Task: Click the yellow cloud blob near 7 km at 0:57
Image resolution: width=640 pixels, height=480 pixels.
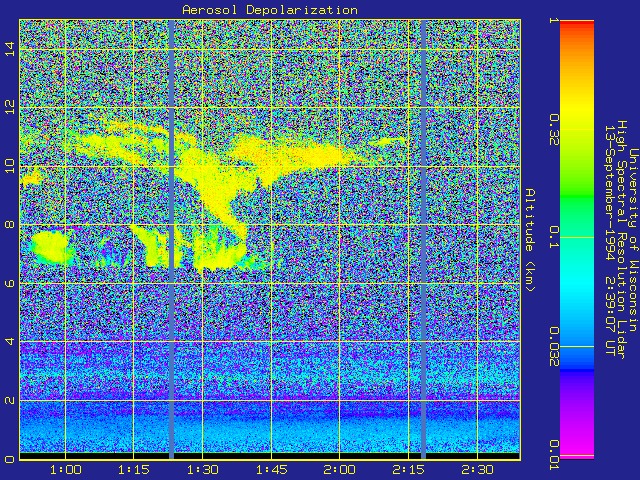Action: [x=51, y=247]
